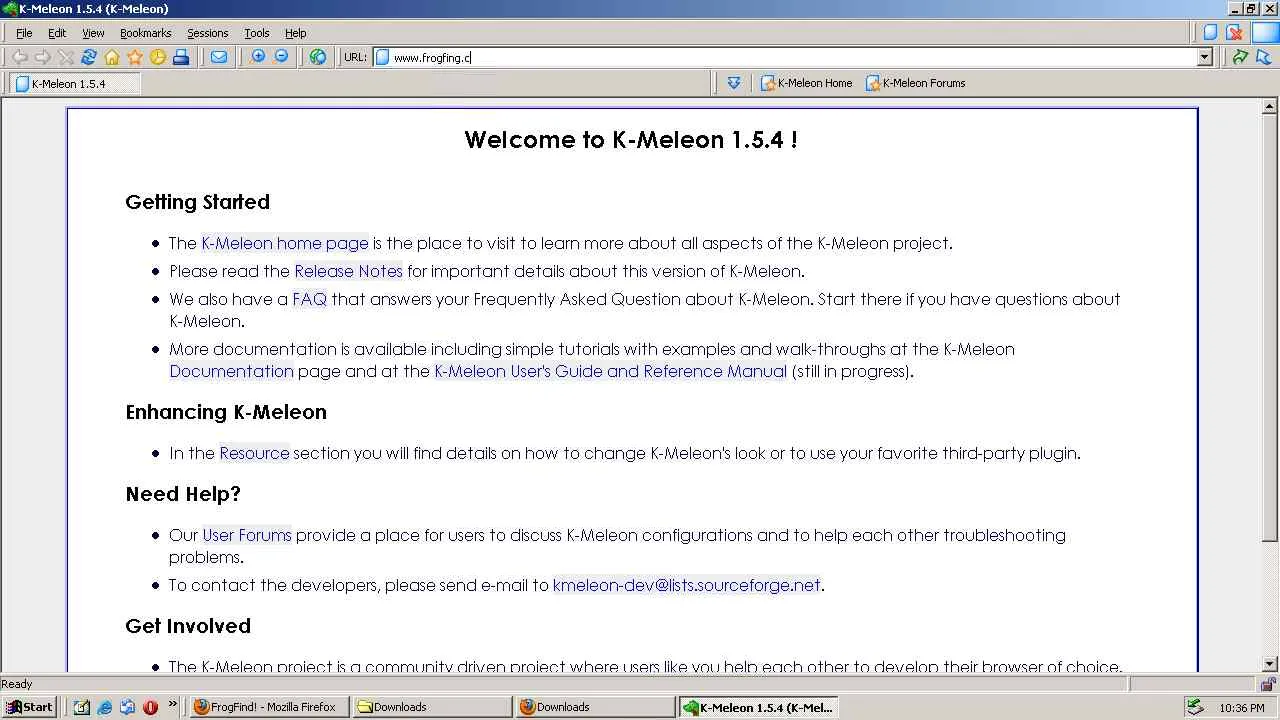Open the View menu
This screenshot has height=720, width=1280.
click(93, 33)
